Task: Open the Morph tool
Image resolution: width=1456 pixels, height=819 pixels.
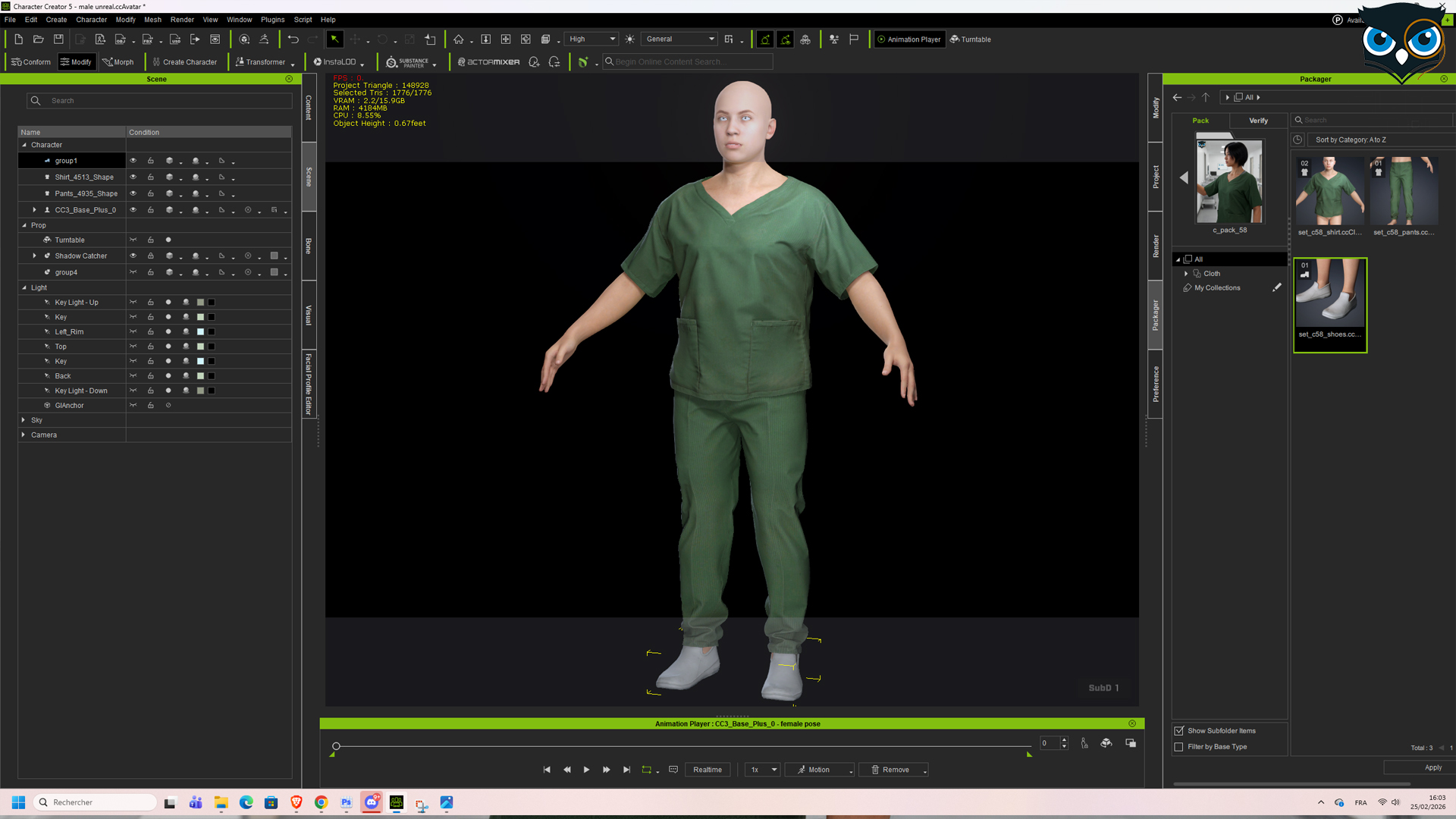Action: (118, 62)
